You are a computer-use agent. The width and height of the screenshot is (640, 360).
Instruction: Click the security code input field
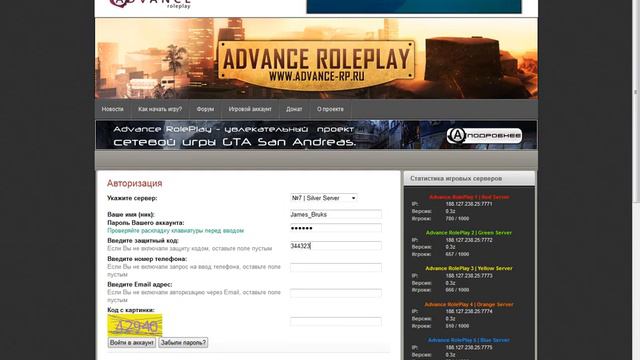336,246
